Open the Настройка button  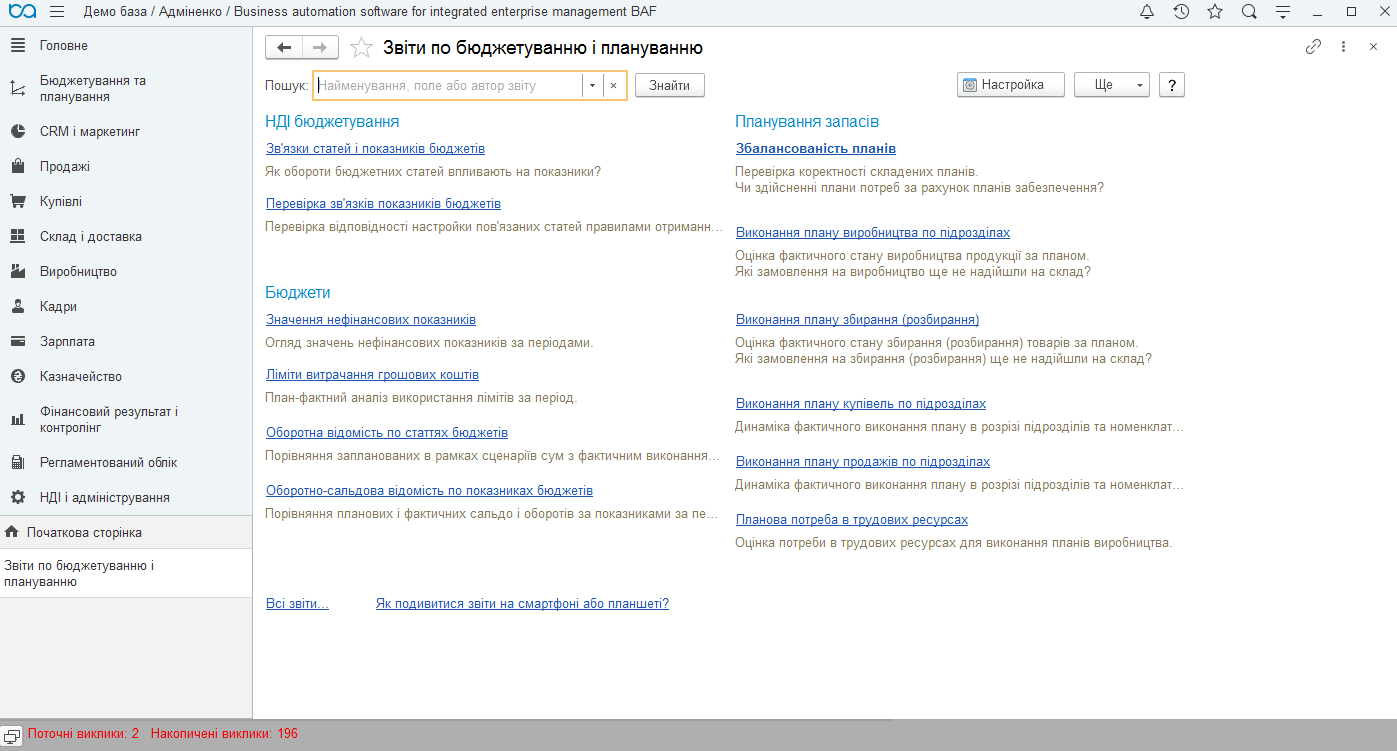(1010, 85)
